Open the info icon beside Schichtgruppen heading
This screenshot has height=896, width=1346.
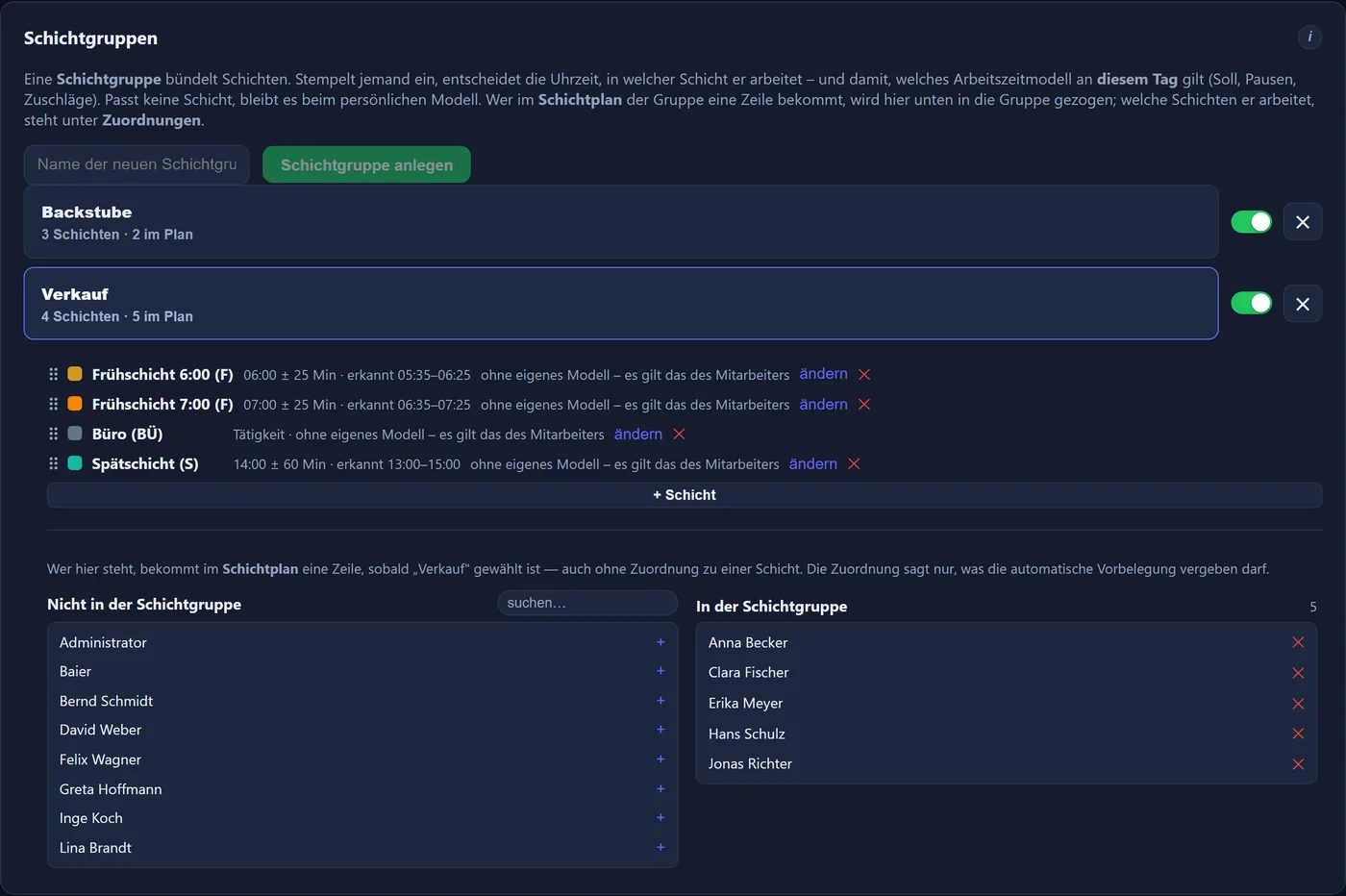[x=1309, y=37]
